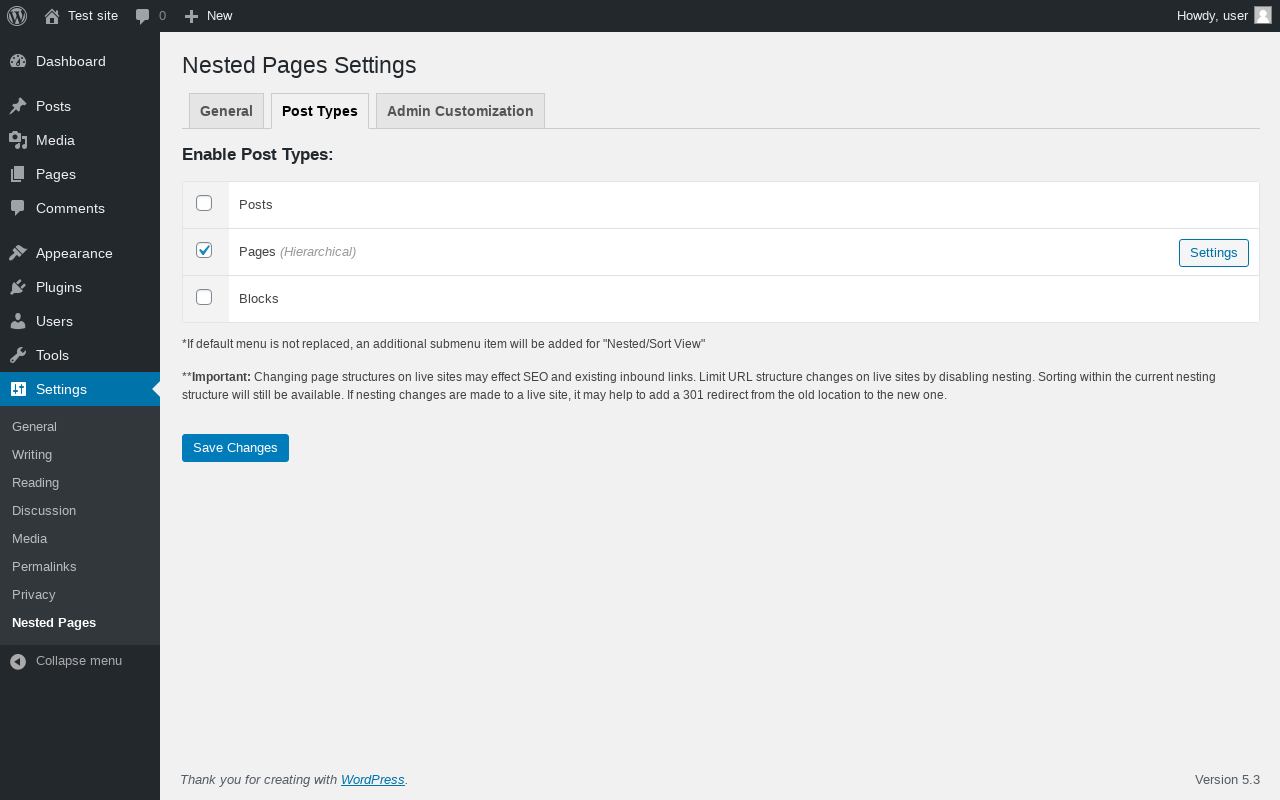This screenshot has width=1280, height=800.
Task: Open the Settings menu label
Action: tap(61, 389)
